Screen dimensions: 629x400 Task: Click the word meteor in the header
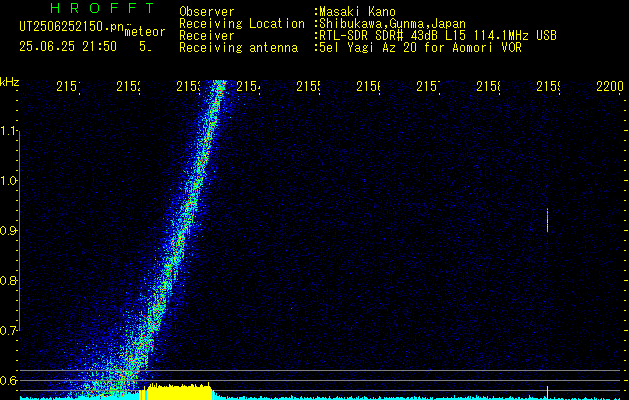(x=145, y=32)
